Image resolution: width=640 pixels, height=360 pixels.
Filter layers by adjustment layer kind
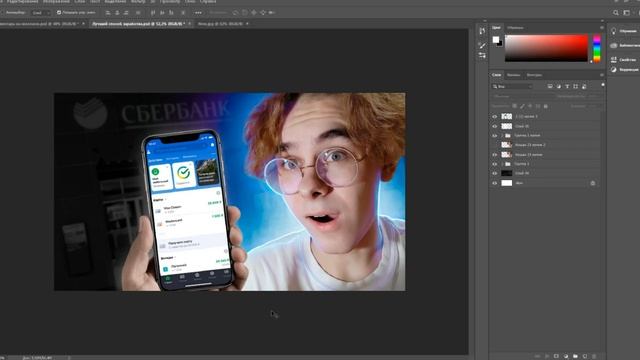(x=558, y=87)
